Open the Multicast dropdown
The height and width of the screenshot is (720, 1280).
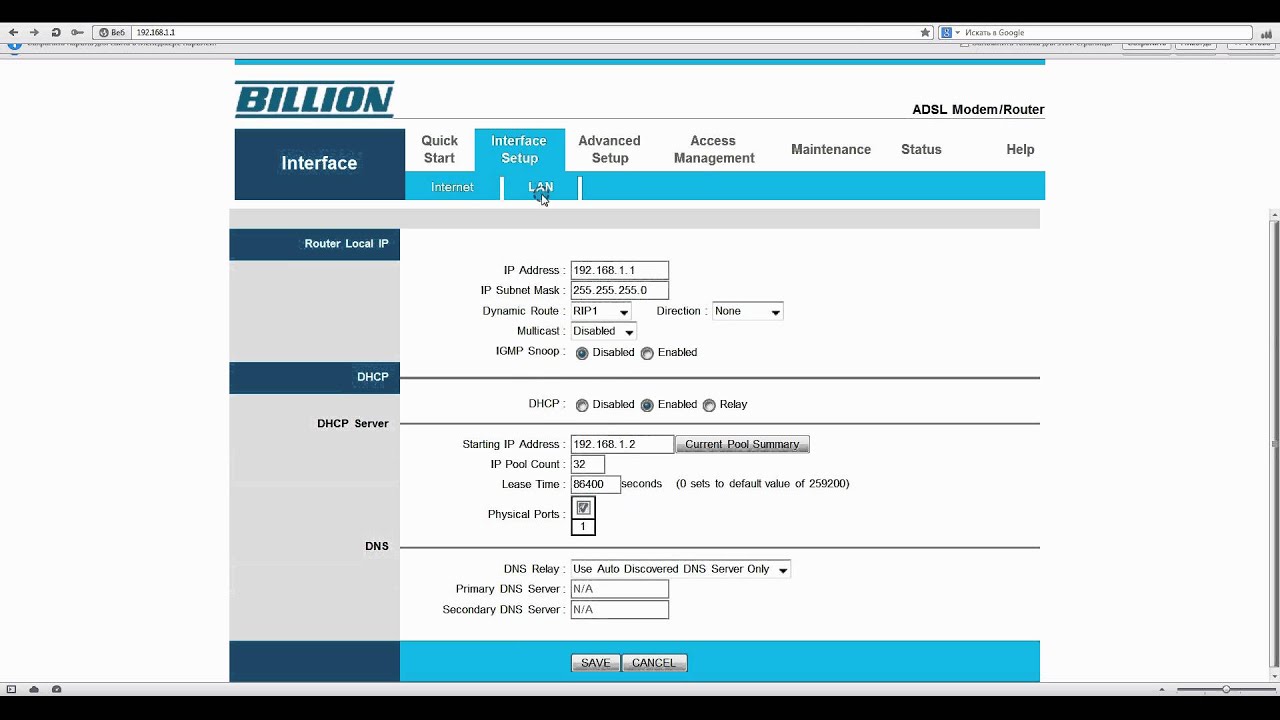(x=603, y=331)
